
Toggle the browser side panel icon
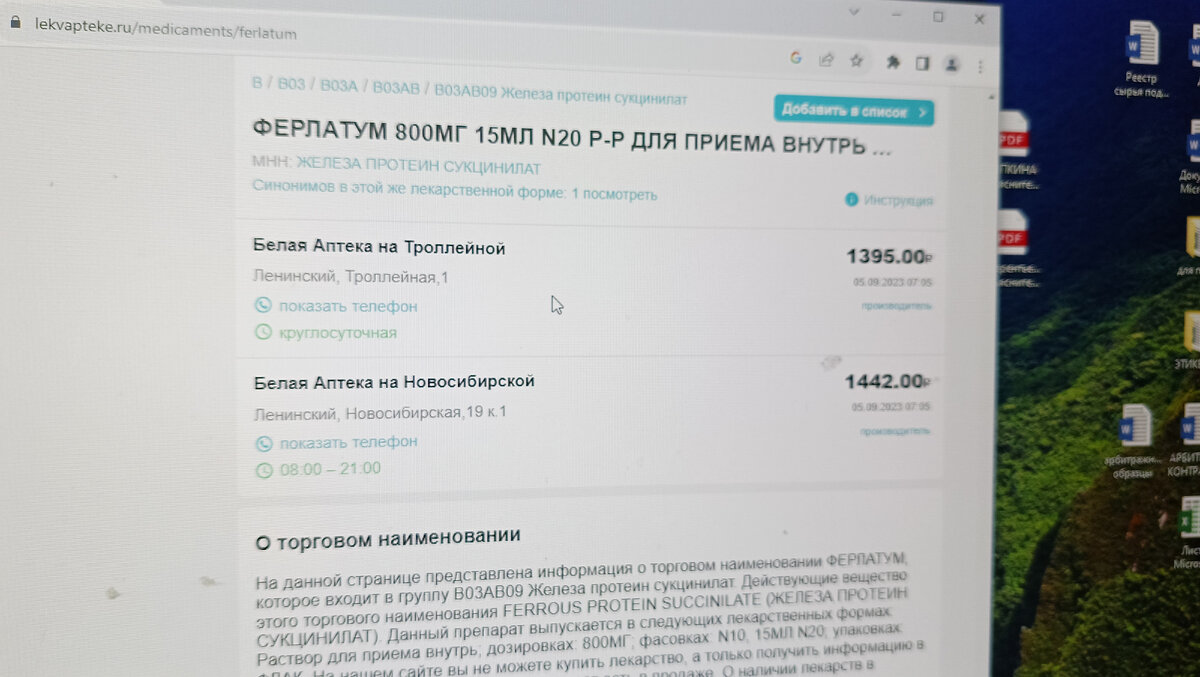coord(923,63)
